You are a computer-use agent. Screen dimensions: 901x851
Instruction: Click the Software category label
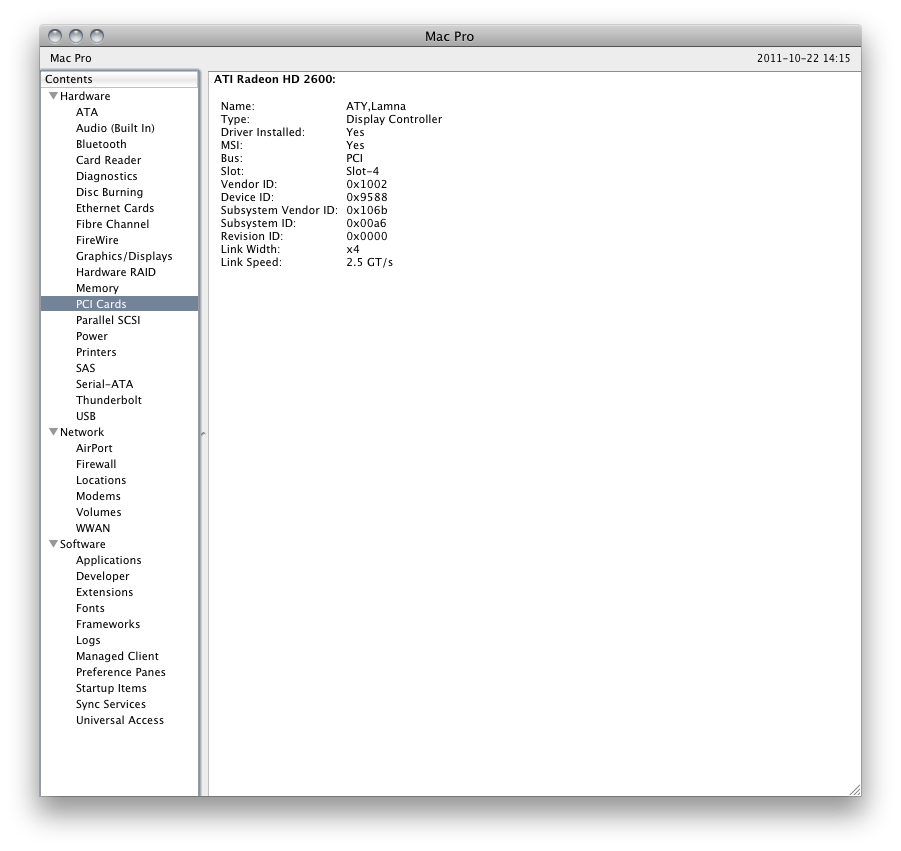click(83, 544)
